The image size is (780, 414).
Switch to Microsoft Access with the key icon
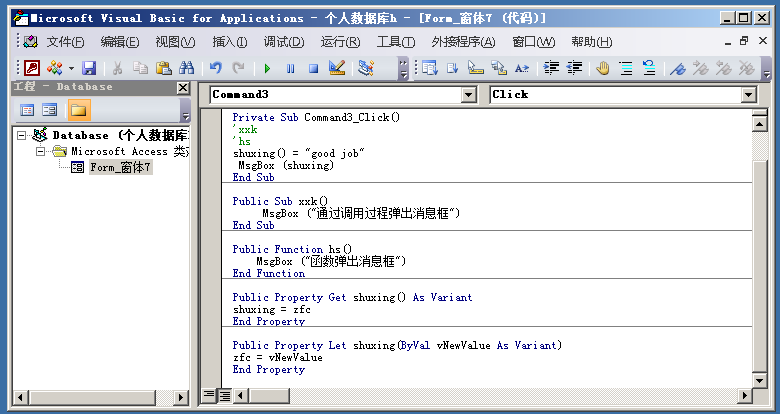32,68
